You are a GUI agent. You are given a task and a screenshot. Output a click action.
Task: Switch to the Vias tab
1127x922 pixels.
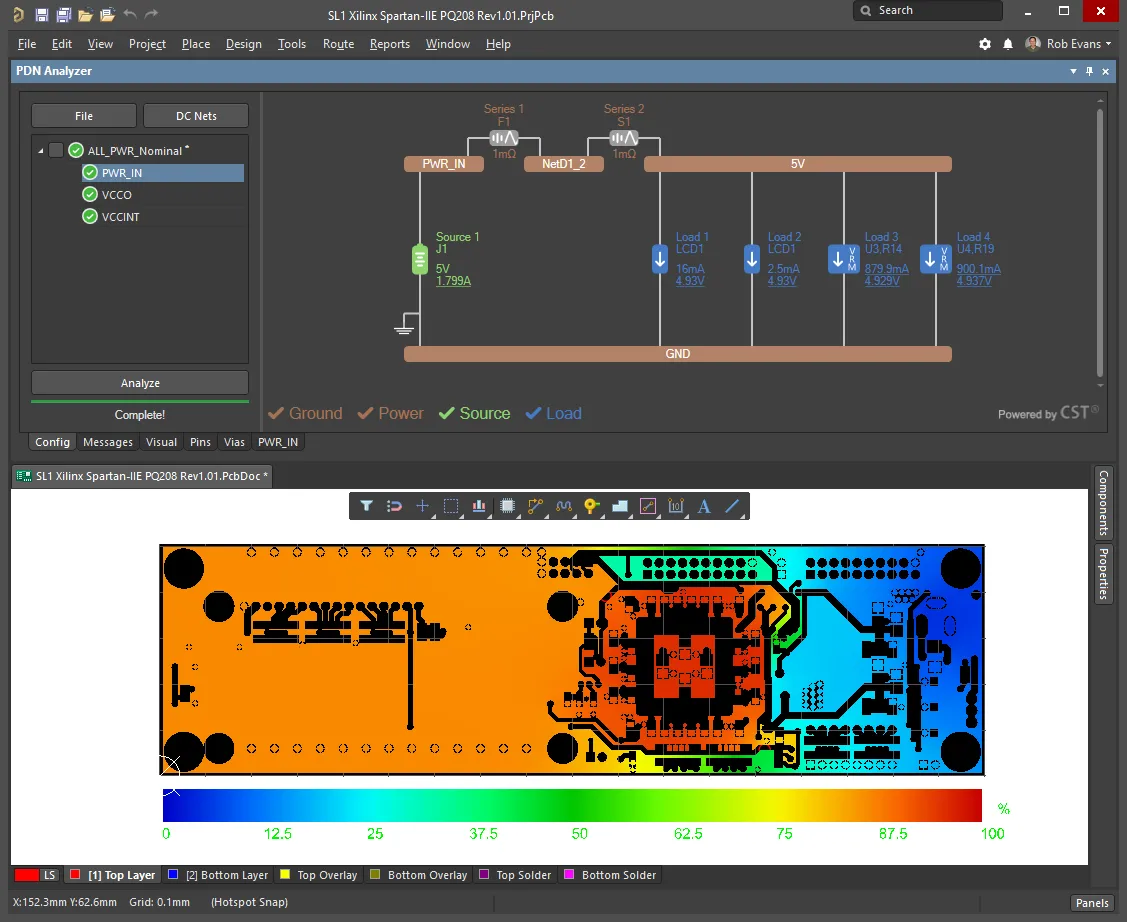pyautogui.click(x=234, y=442)
